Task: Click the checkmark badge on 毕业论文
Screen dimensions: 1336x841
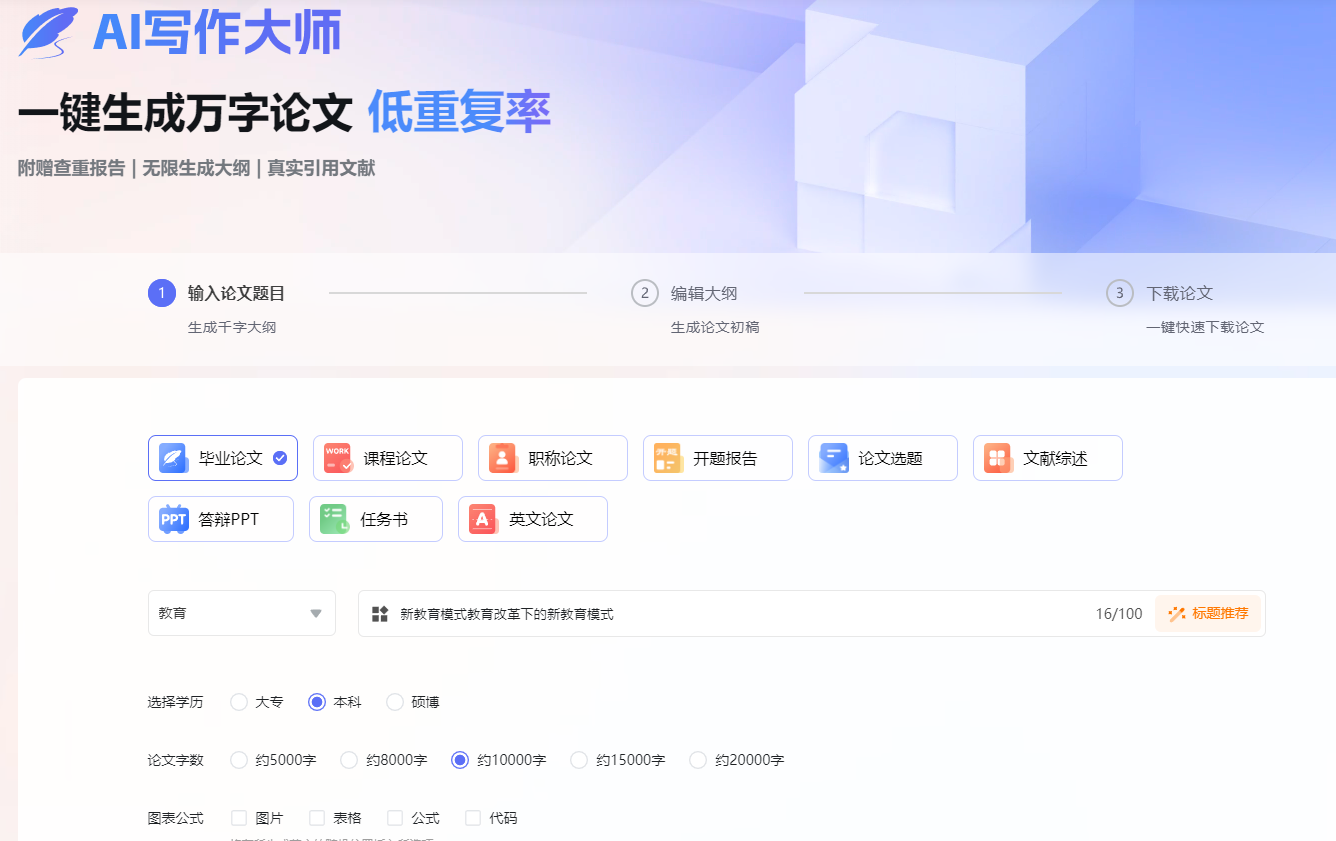Action: click(280, 458)
